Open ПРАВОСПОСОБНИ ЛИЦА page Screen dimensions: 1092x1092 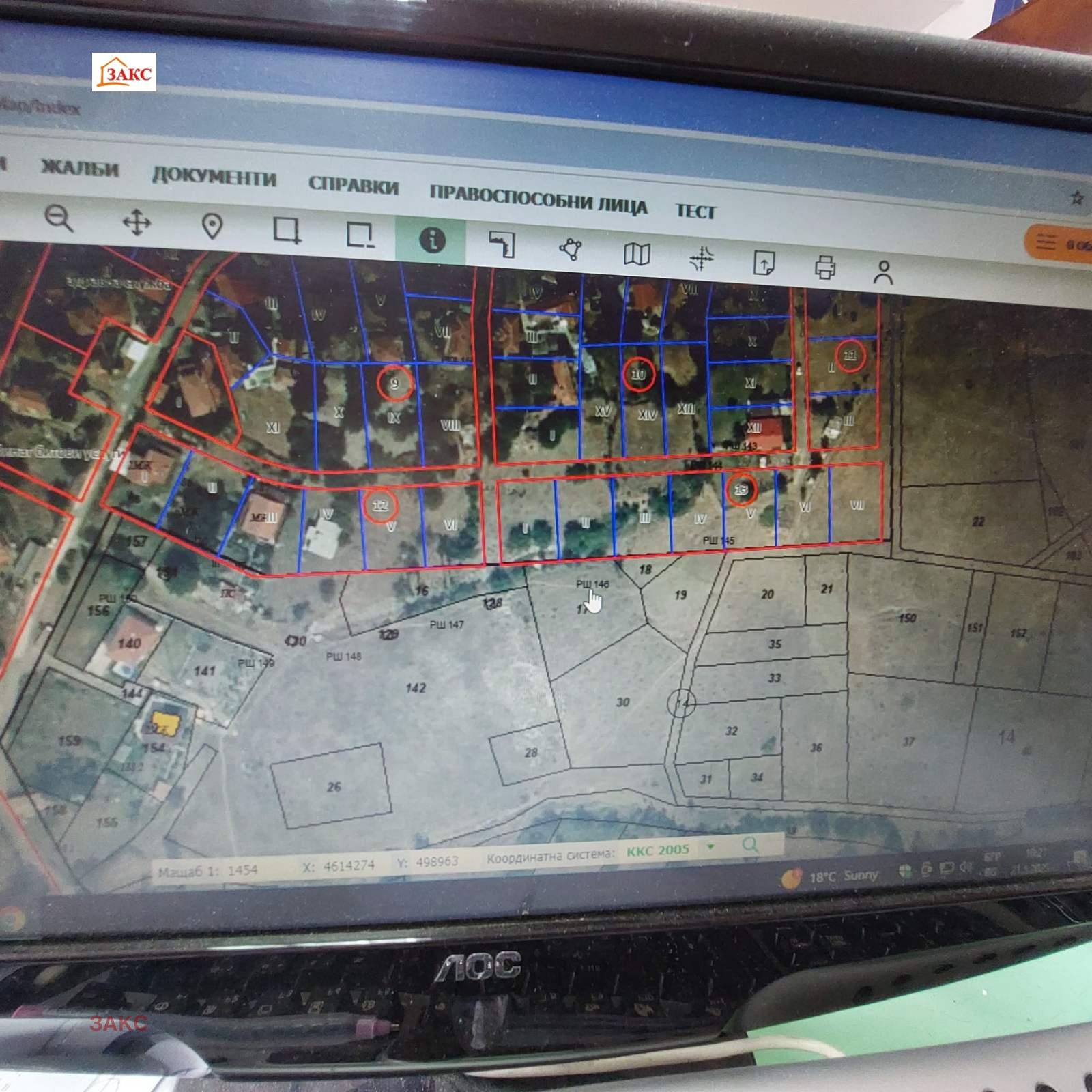(538, 200)
